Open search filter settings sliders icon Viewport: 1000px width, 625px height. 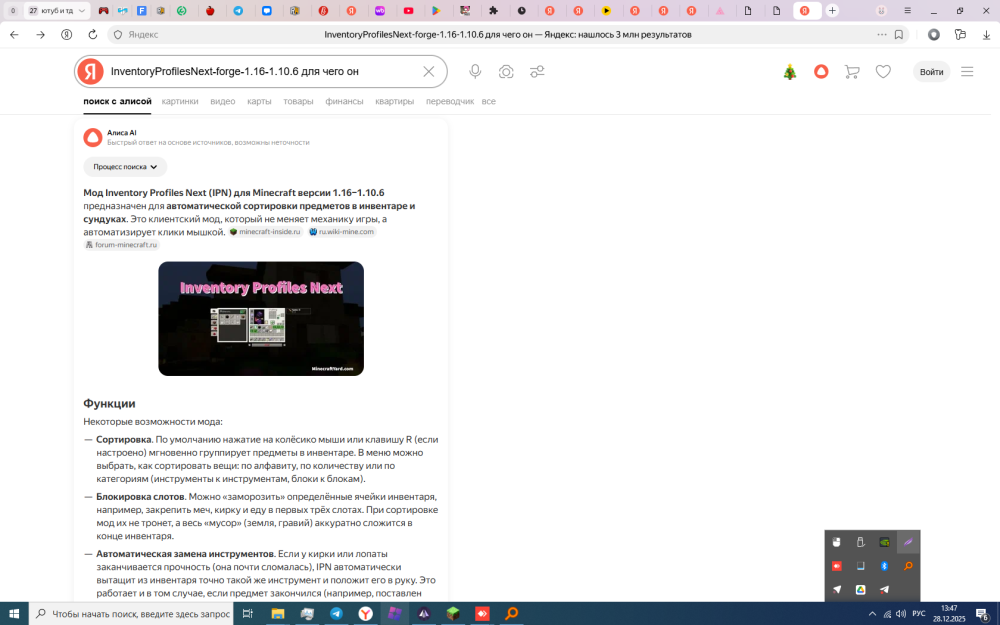tap(537, 71)
